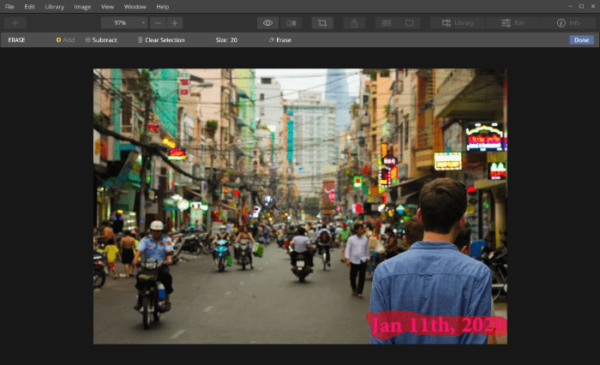Open the Info panel tab
Image resolution: width=600 pixels, height=365 pixels.
[x=568, y=23]
